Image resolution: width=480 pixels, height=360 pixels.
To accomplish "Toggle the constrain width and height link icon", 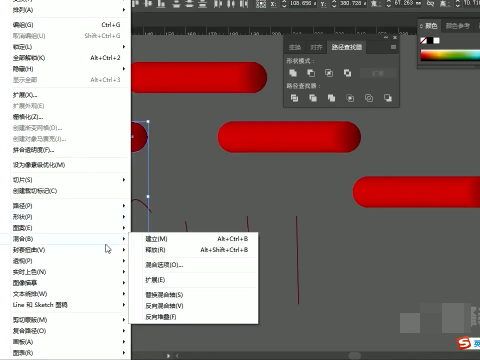I will pyautogui.click(x=430, y=4).
